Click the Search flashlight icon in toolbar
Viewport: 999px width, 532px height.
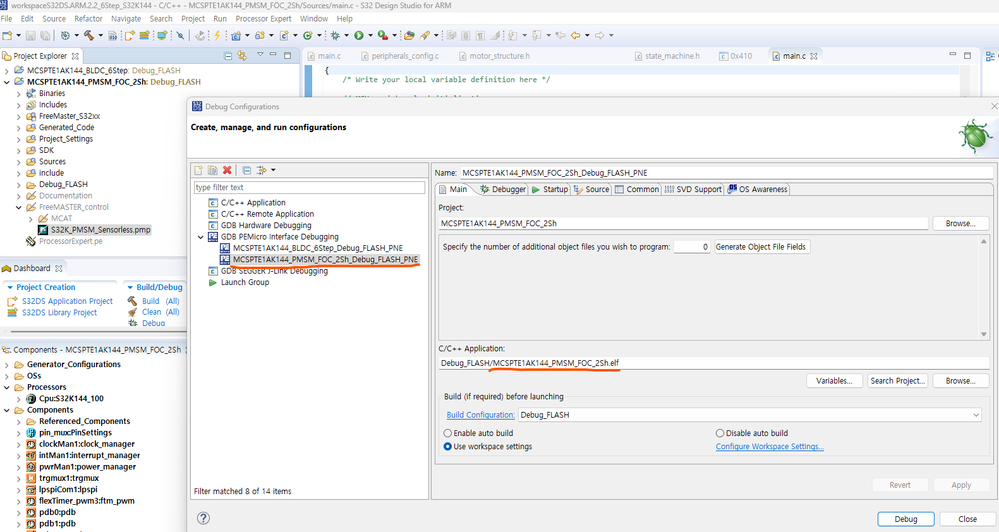[x=425, y=36]
